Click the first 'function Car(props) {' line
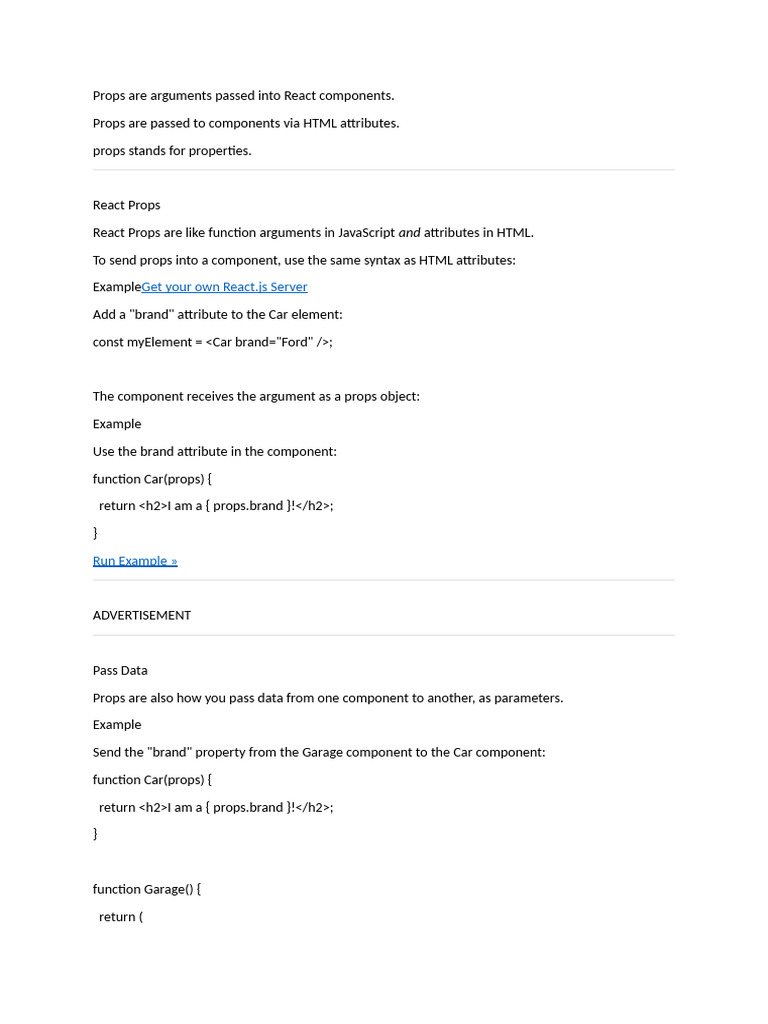The height and width of the screenshot is (1024, 768). (152, 479)
